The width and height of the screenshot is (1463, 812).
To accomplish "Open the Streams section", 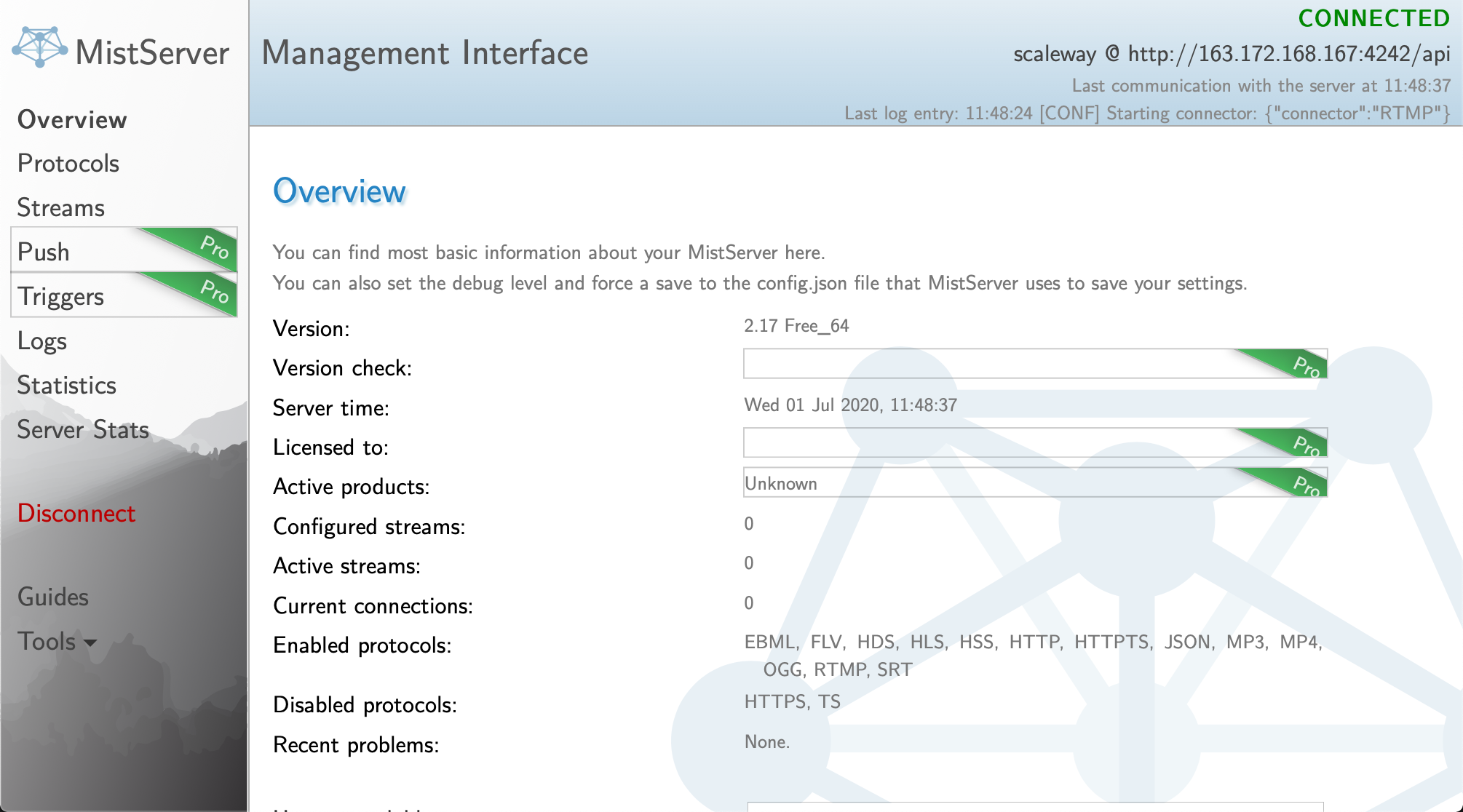I will (x=61, y=208).
